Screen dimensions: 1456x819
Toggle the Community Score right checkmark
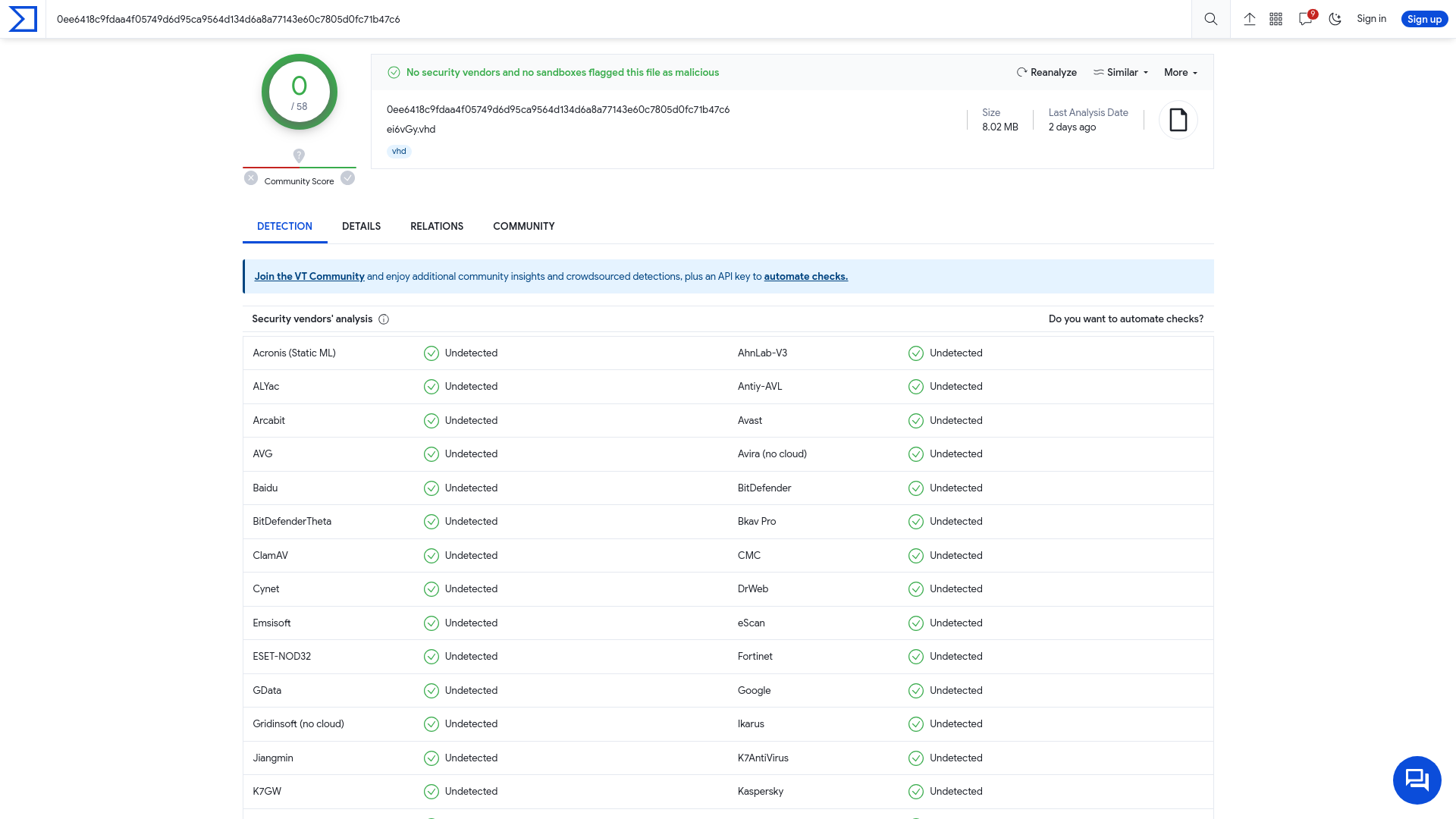coord(348,178)
